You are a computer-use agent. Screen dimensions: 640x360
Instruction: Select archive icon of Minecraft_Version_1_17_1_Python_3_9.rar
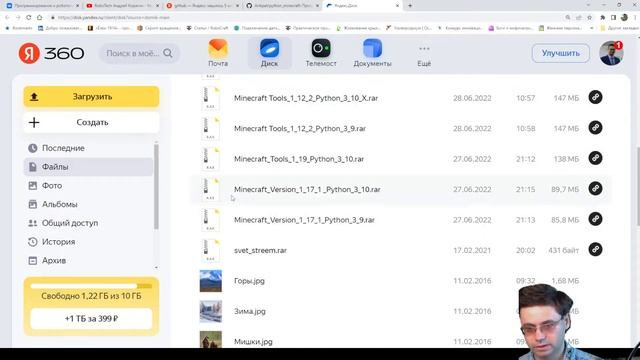(x=211, y=220)
